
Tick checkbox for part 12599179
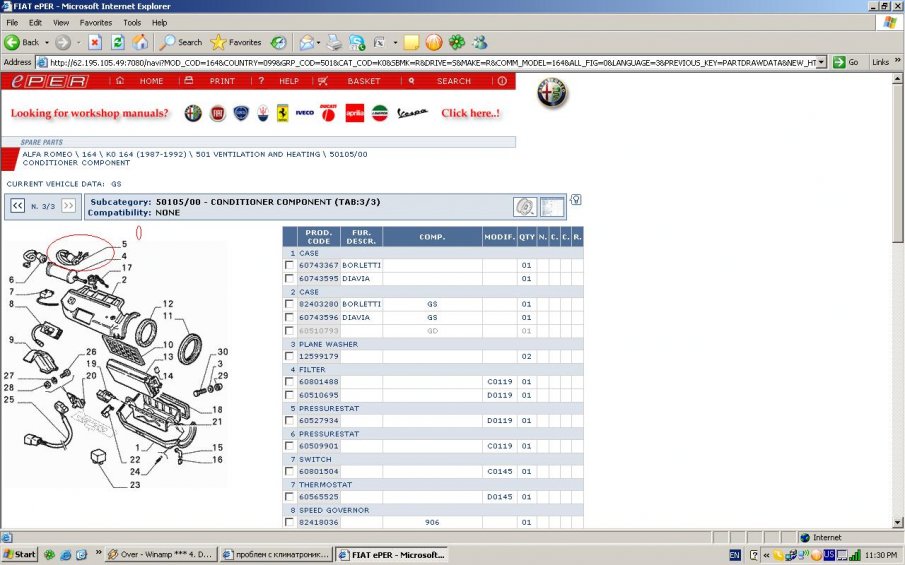click(x=290, y=357)
